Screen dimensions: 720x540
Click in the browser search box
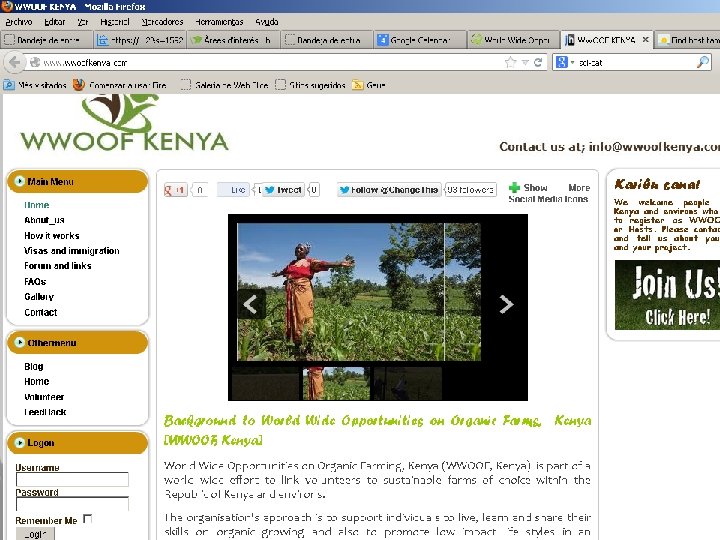pos(636,62)
